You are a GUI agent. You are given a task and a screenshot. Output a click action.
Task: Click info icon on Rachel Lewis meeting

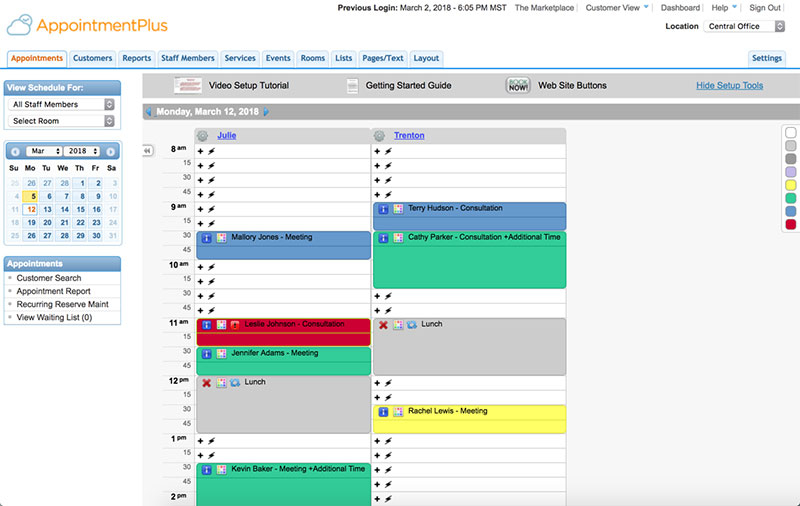point(383,412)
